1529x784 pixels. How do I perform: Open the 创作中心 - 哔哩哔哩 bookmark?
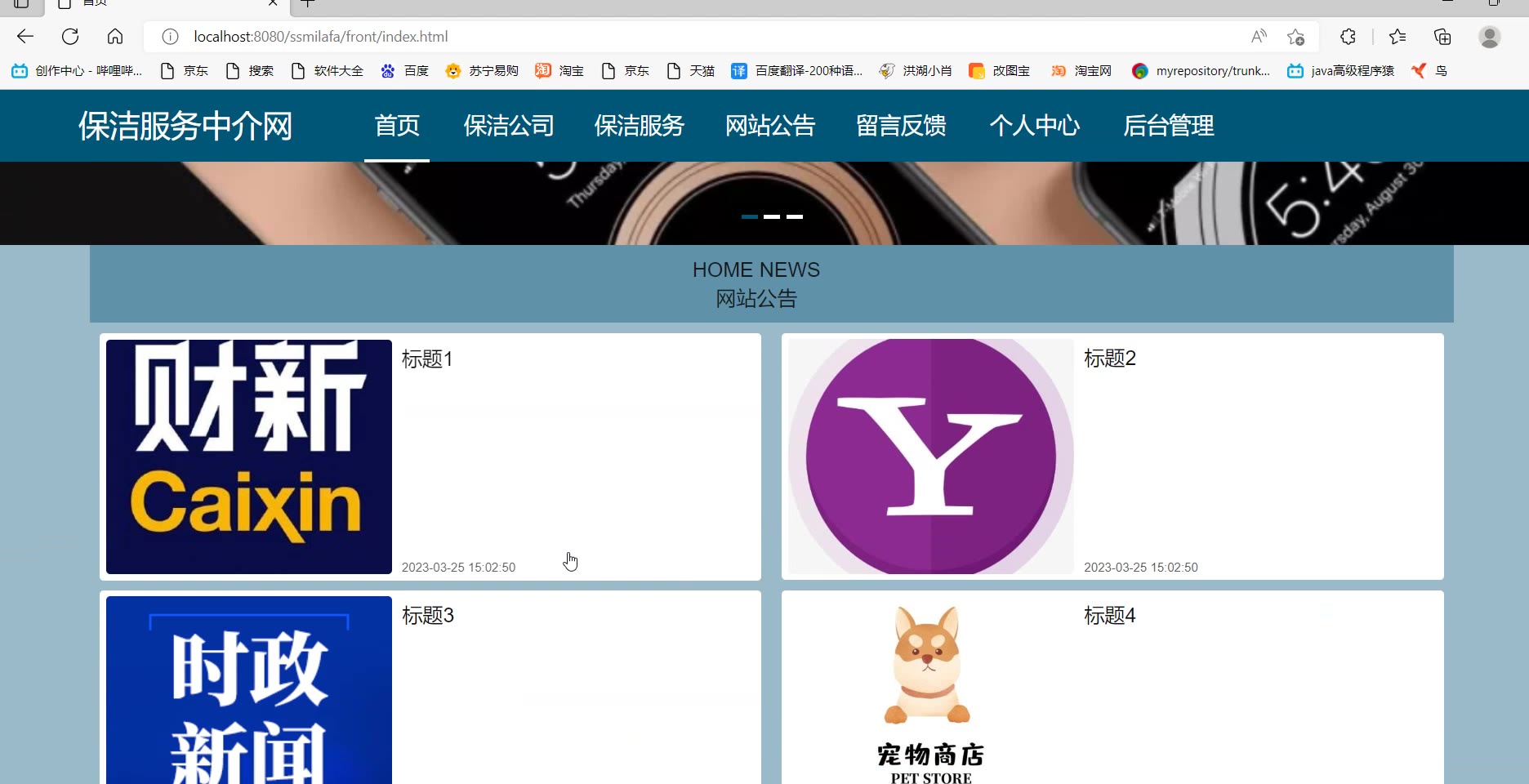(x=77, y=71)
